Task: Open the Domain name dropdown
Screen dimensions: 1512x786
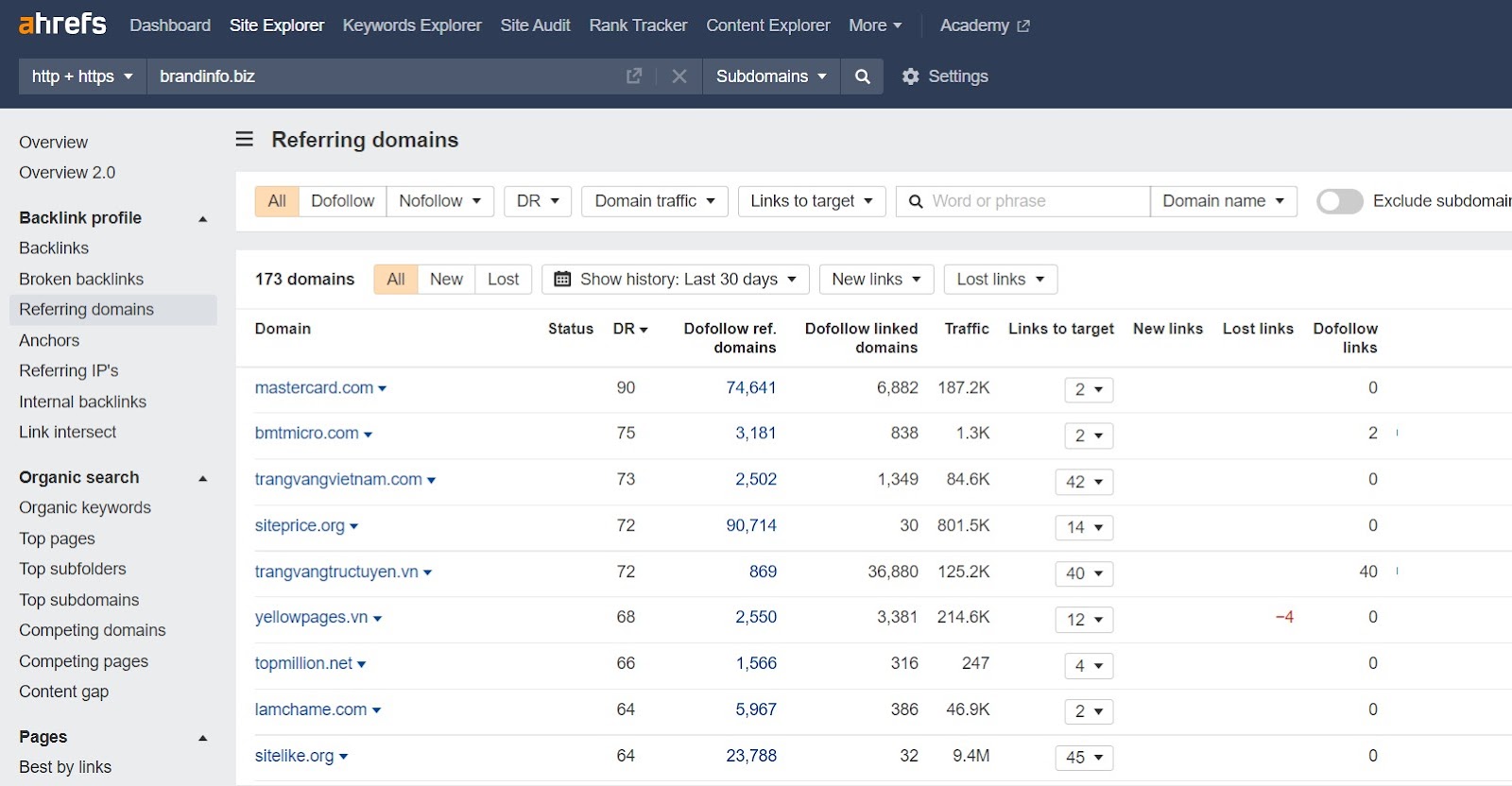Action: (x=1223, y=201)
